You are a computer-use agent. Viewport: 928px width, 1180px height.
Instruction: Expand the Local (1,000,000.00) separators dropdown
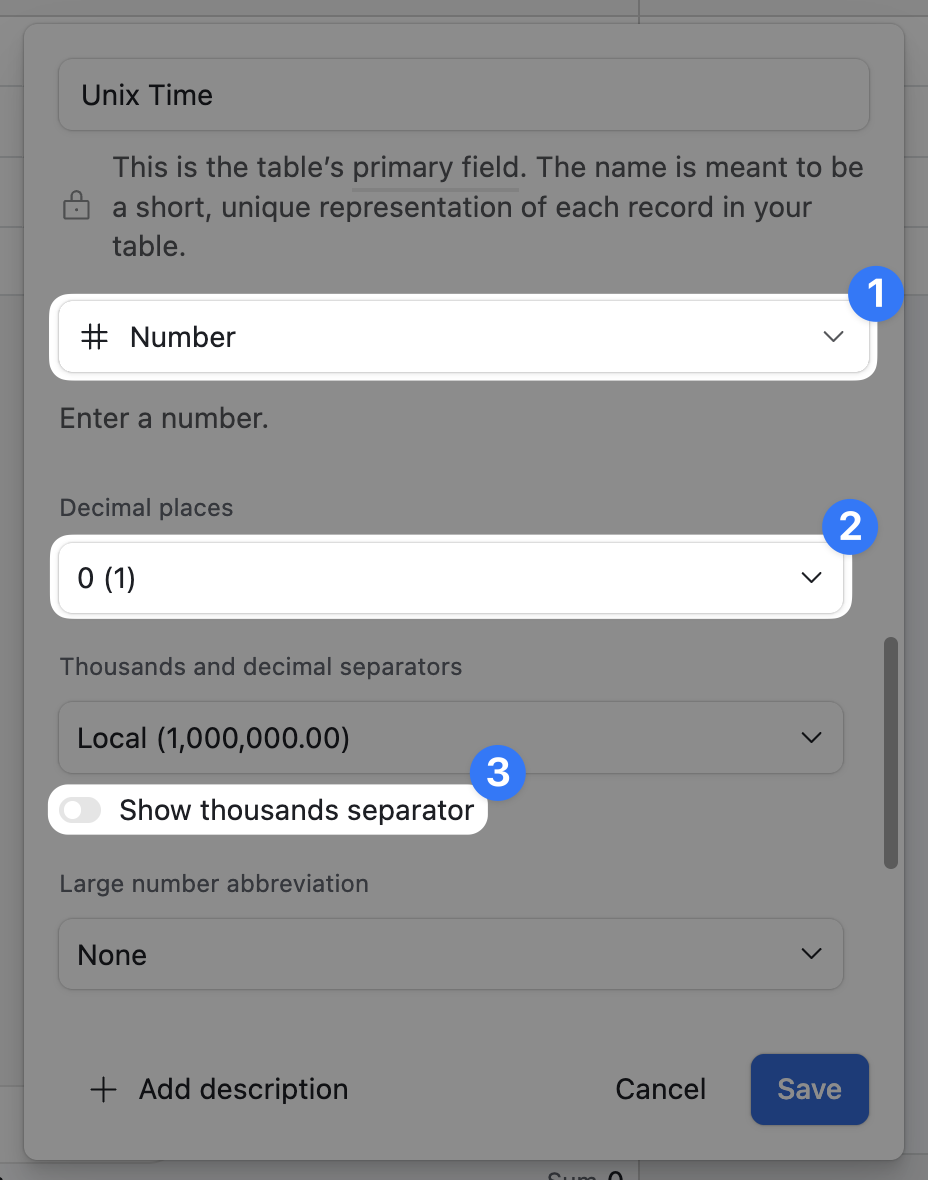tap(450, 738)
